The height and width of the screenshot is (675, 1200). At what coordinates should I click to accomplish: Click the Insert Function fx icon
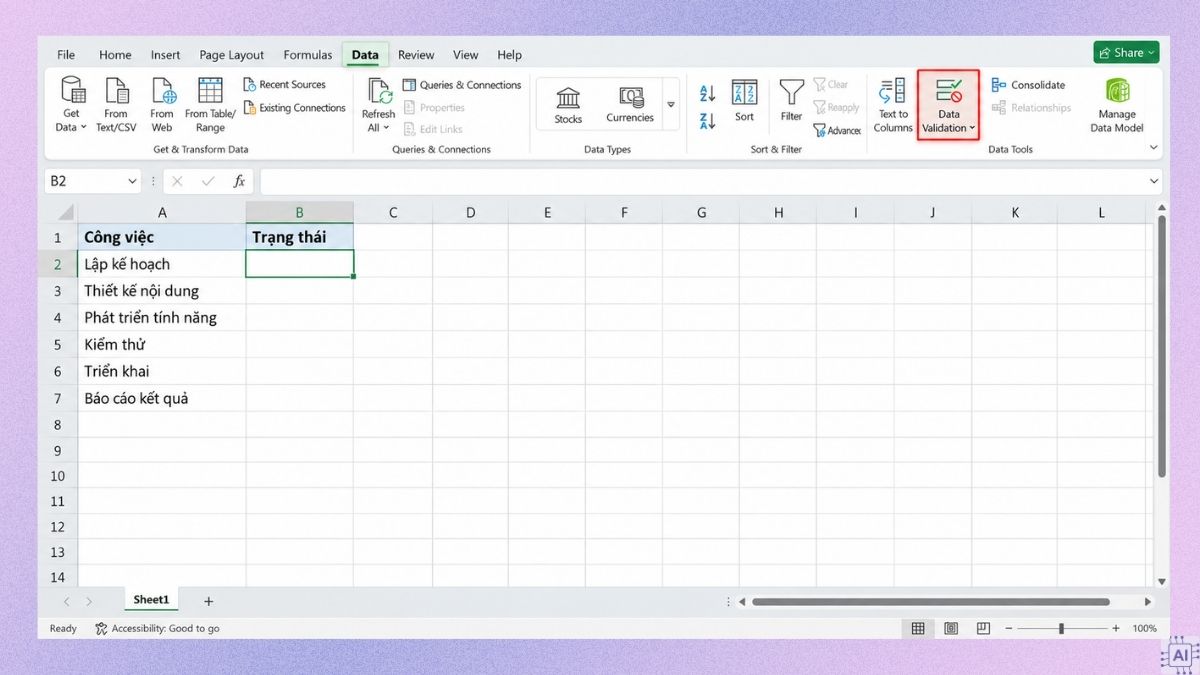(239, 181)
